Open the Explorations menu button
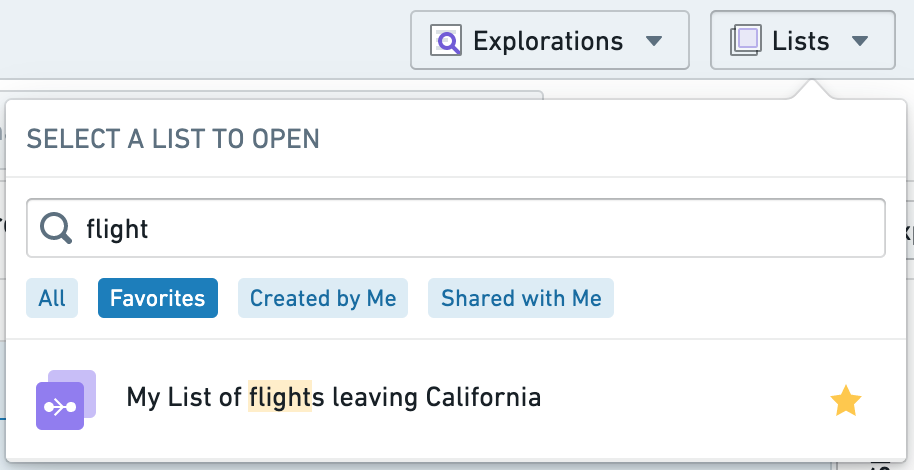This screenshot has width=914, height=470. [550, 40]
